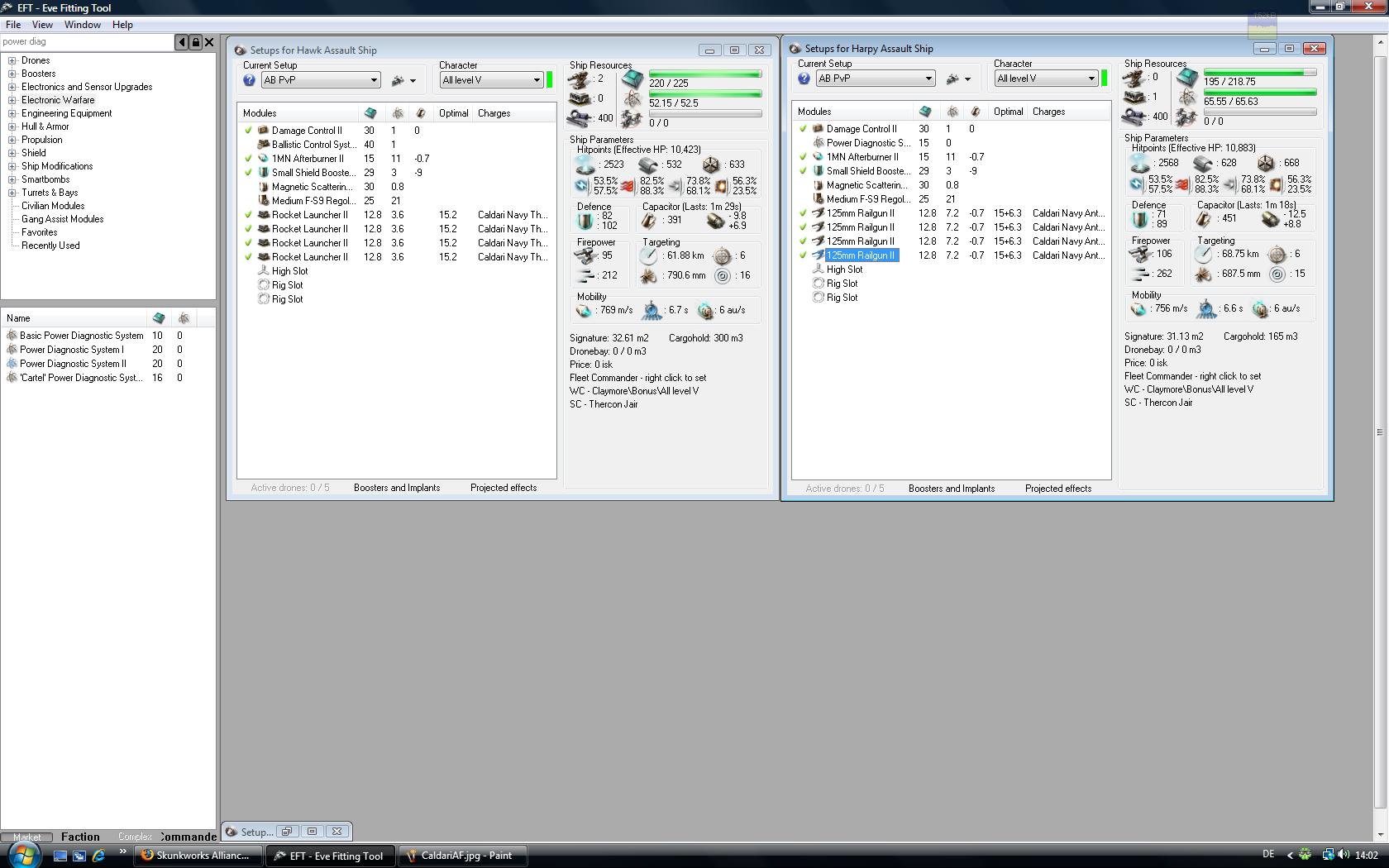Open the Character dropdown in Hawk window

tap(491, 80)
